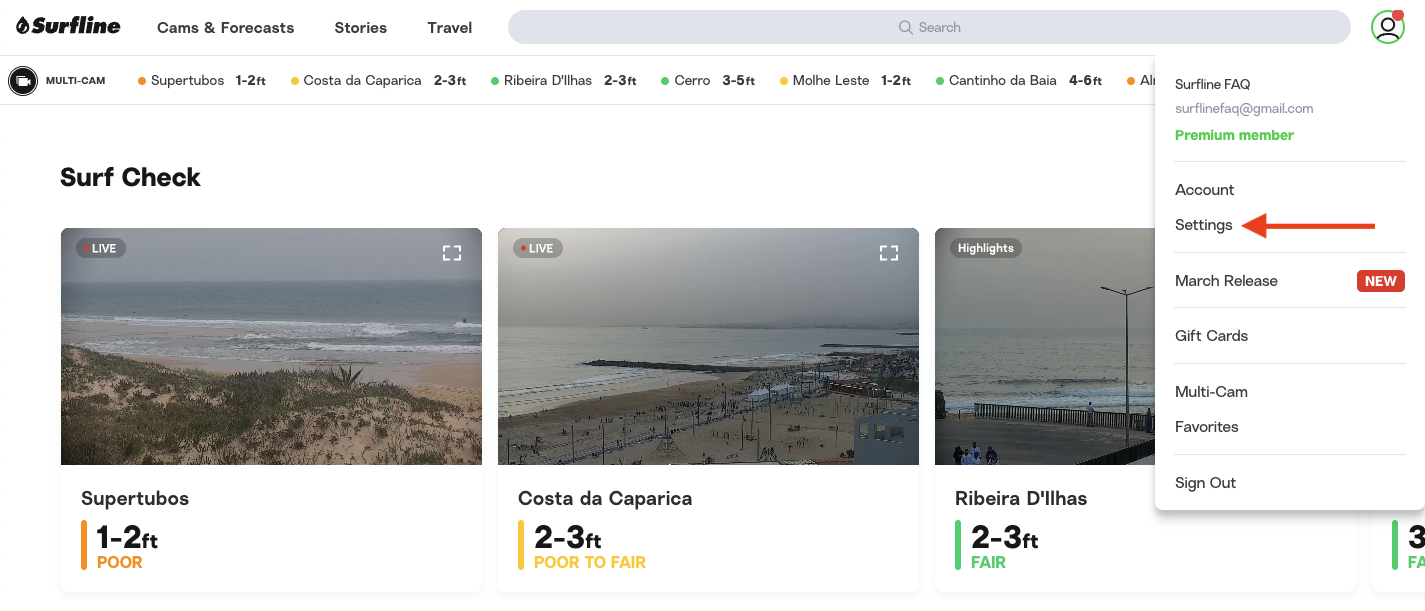Viewport: 1425px width, 611px height.
Task: Click the Ribeira D'Ilhas FAIR rating
Action: point(988,562)
